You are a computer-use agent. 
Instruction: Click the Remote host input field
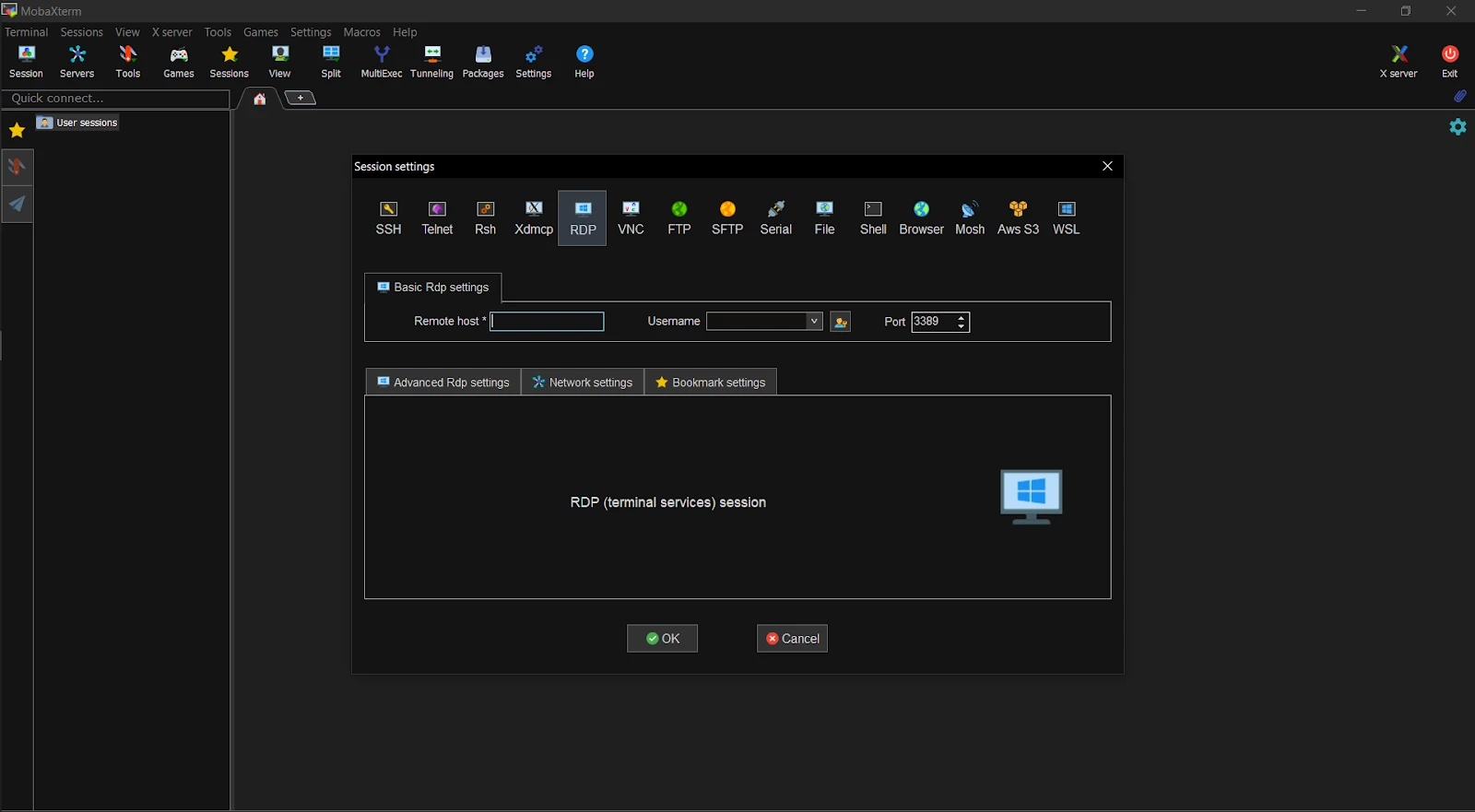pos(547,322)
